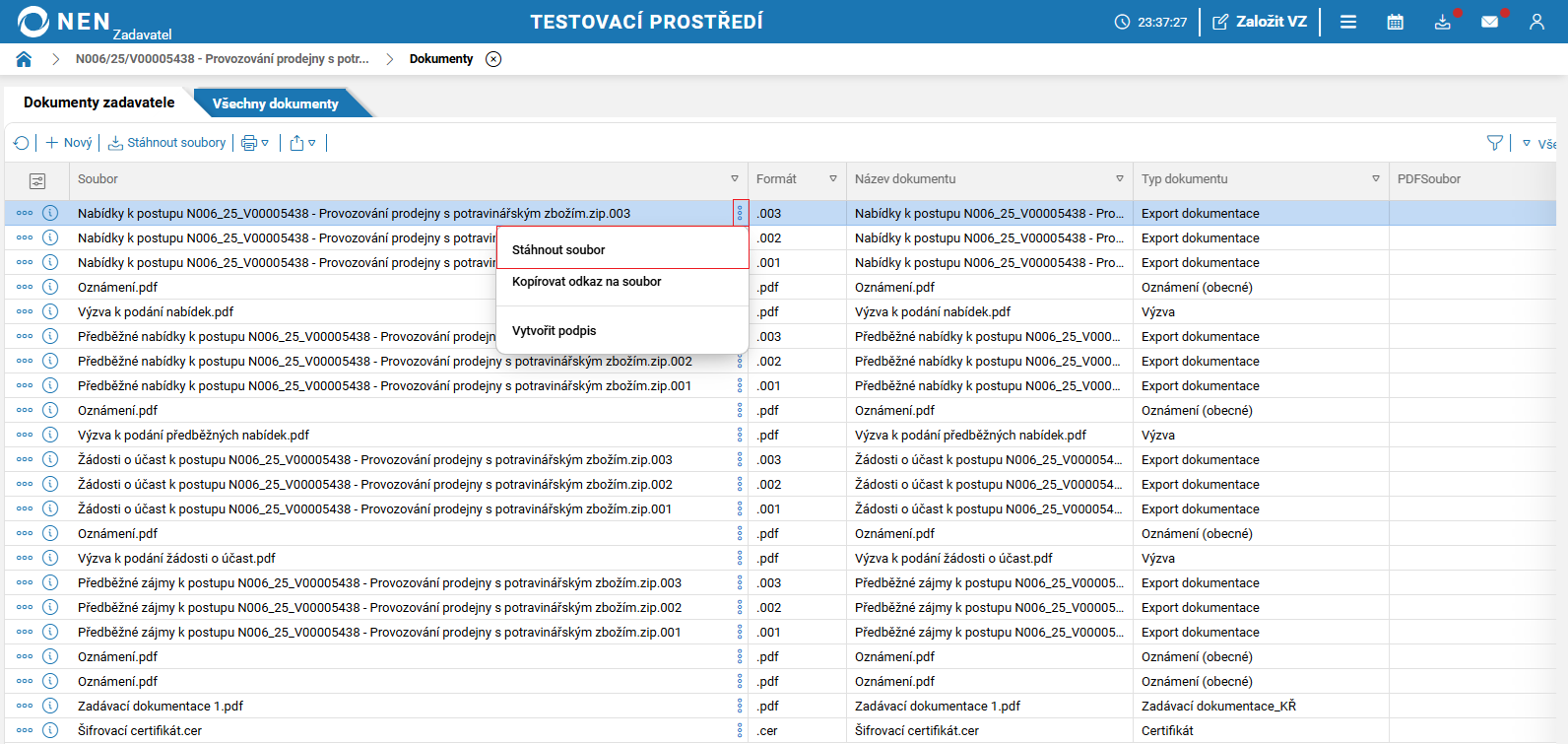Switch to the 'Všechny dokumenty' tab
1568x744 pixels.
pos(276,103)
